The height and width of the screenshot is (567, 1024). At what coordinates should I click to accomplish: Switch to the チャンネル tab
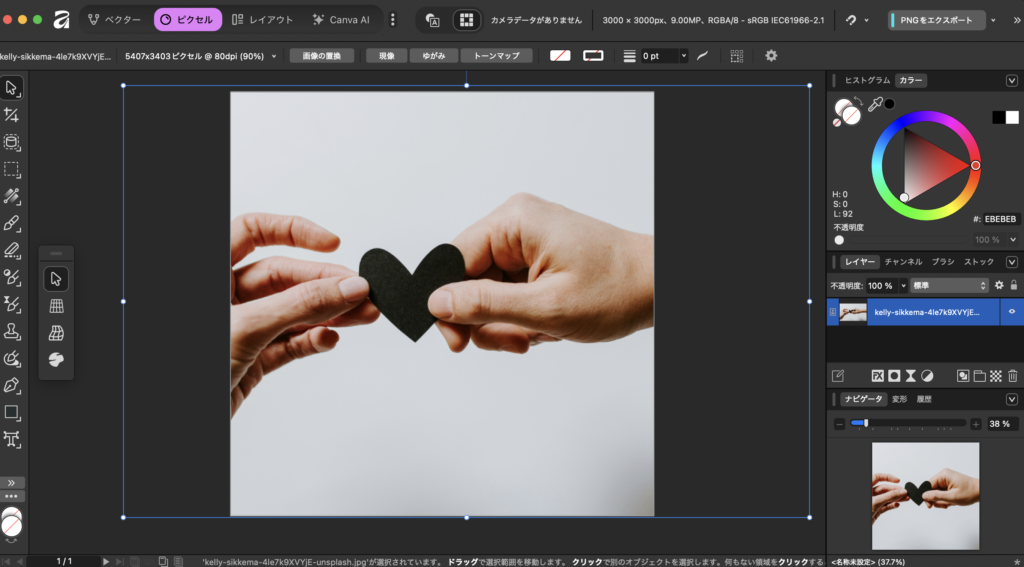pyautogui.click(x=902, y=262)
